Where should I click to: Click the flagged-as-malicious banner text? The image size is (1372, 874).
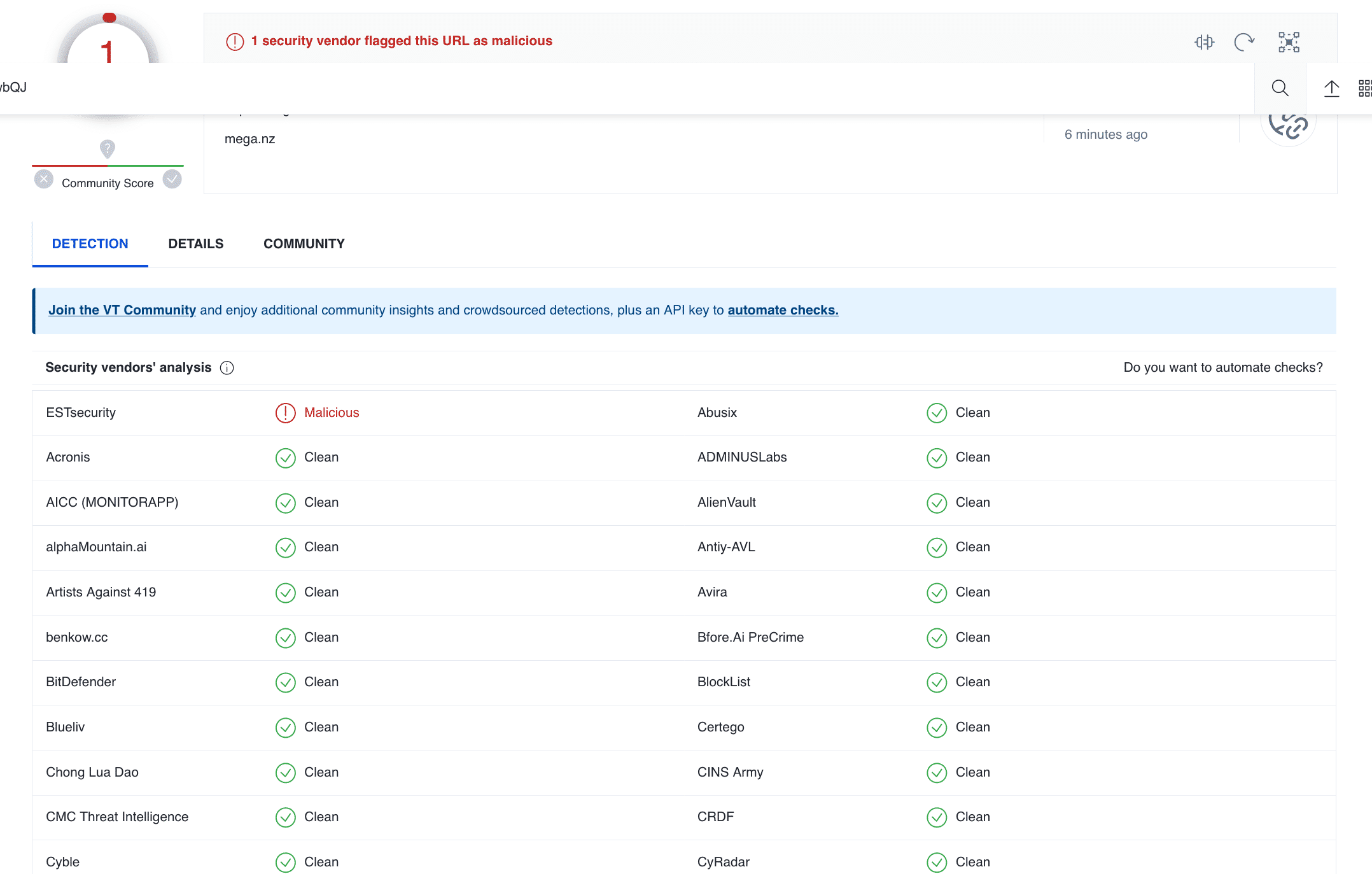click(x=402, y=41)
